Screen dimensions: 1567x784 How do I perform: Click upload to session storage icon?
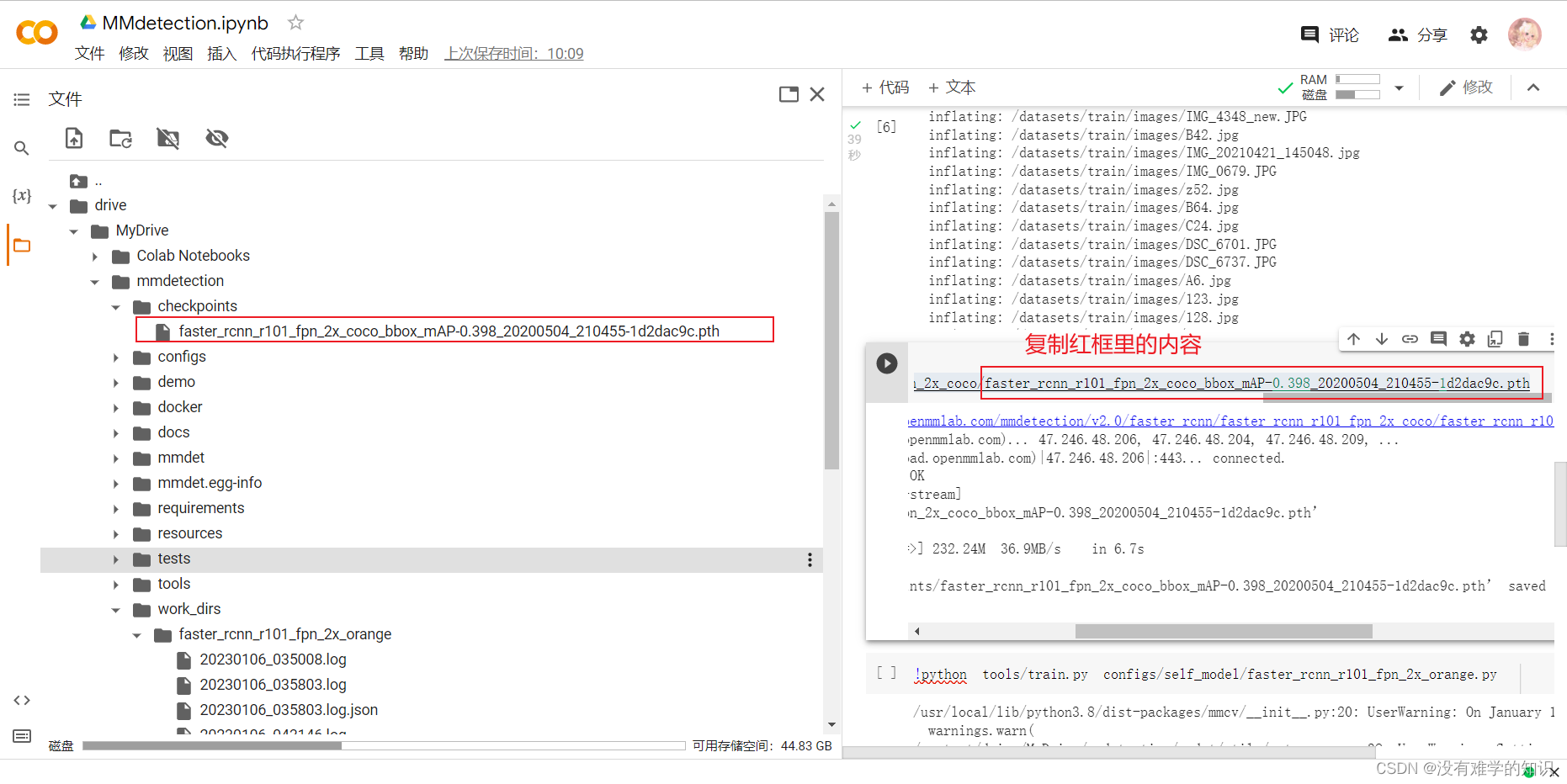coord(74,138)
